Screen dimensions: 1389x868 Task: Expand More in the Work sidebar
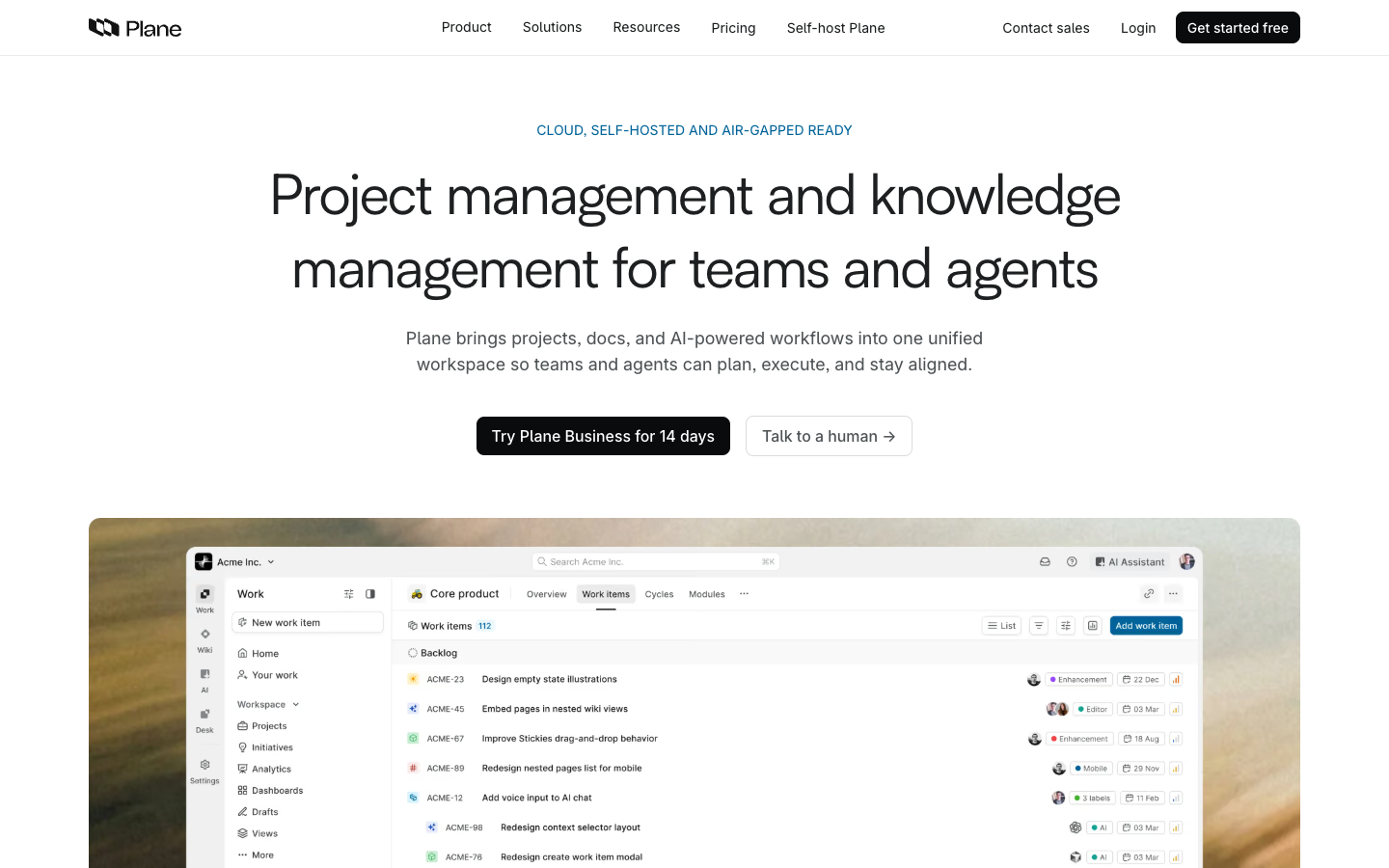(x=256, y=854)
